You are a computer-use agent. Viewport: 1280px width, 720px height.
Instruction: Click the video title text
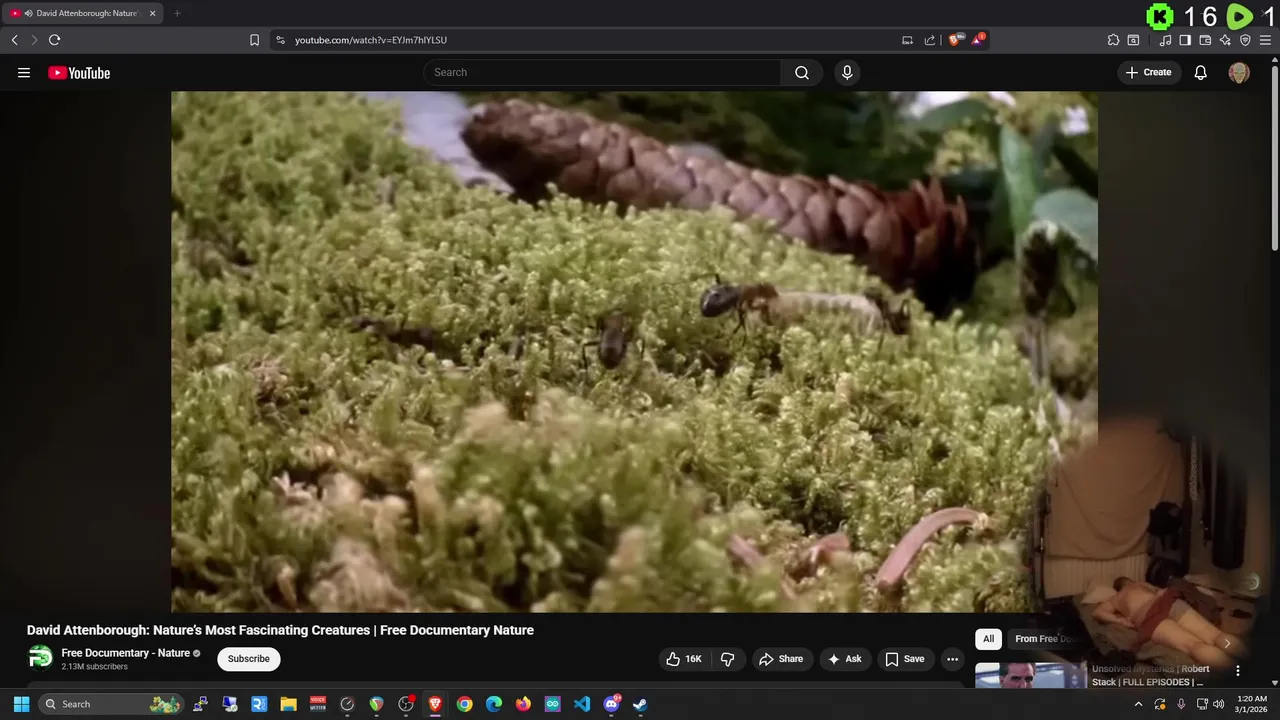tap(280, 630)
